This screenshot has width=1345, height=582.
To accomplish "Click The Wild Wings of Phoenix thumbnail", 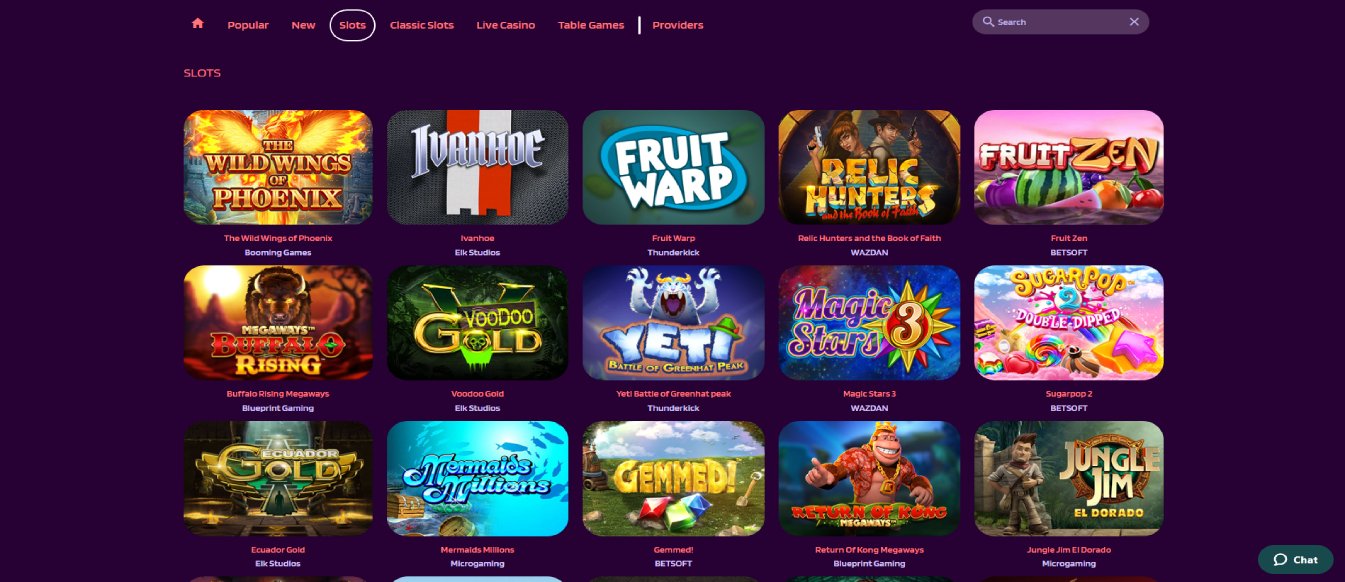I will pyautogui.click(x=278, y=167).
